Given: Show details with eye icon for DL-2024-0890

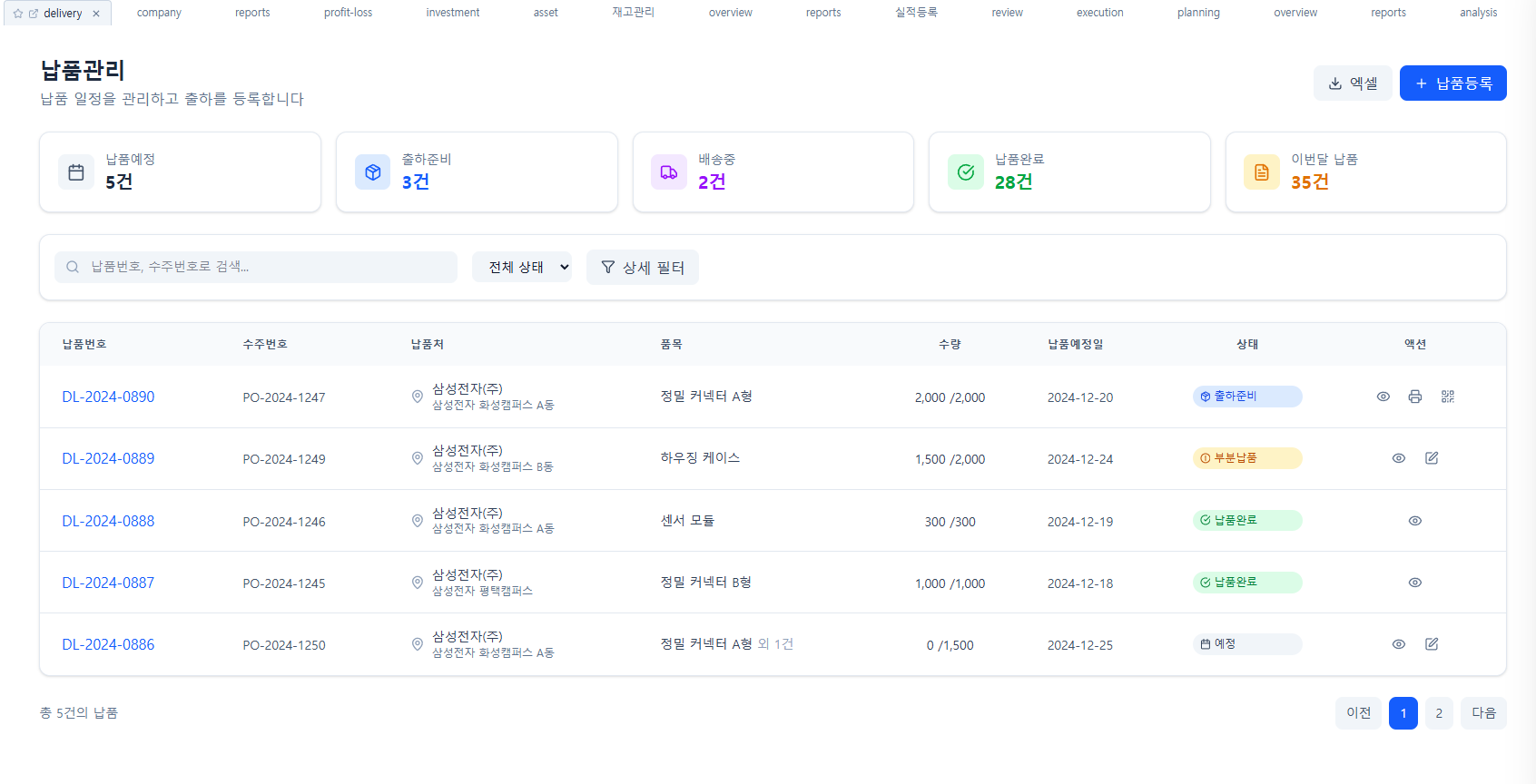Looking at the screenshot, I should [1383, 397].
